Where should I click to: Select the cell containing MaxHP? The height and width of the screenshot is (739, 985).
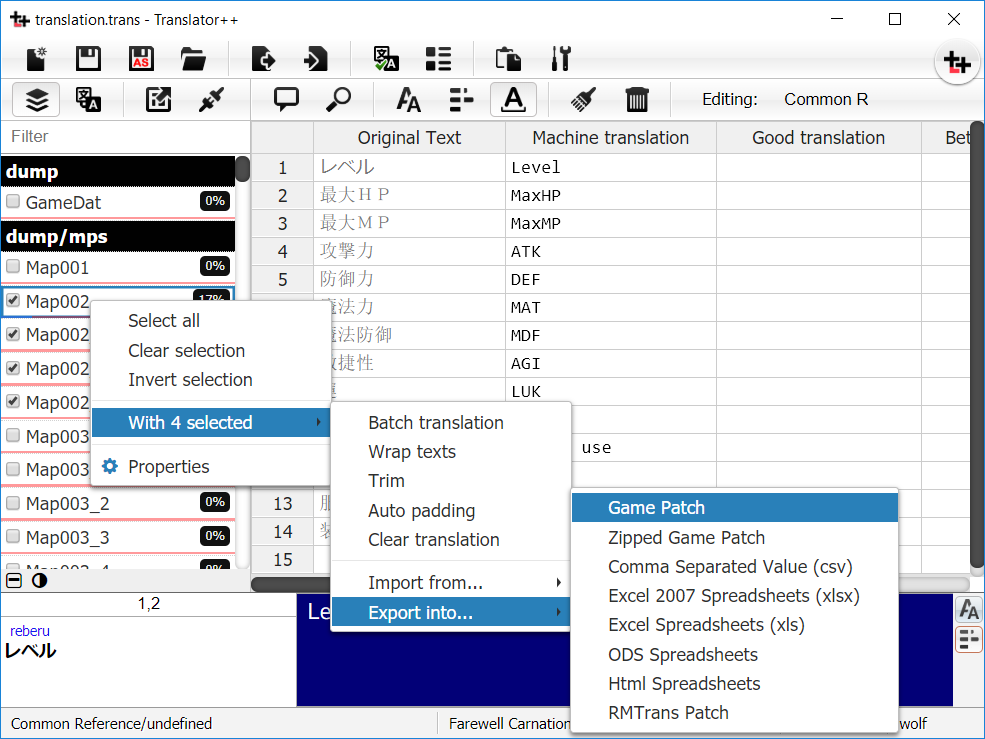[611, 195]
